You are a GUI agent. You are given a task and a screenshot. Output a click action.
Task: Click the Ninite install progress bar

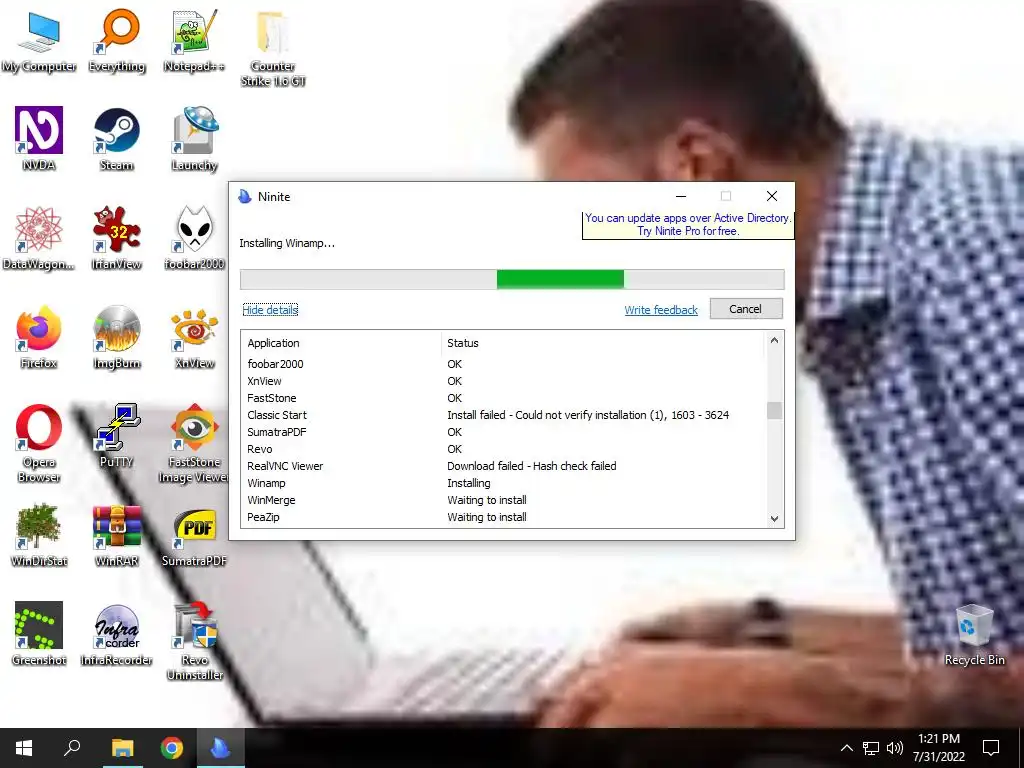click(x=512, y=280)
